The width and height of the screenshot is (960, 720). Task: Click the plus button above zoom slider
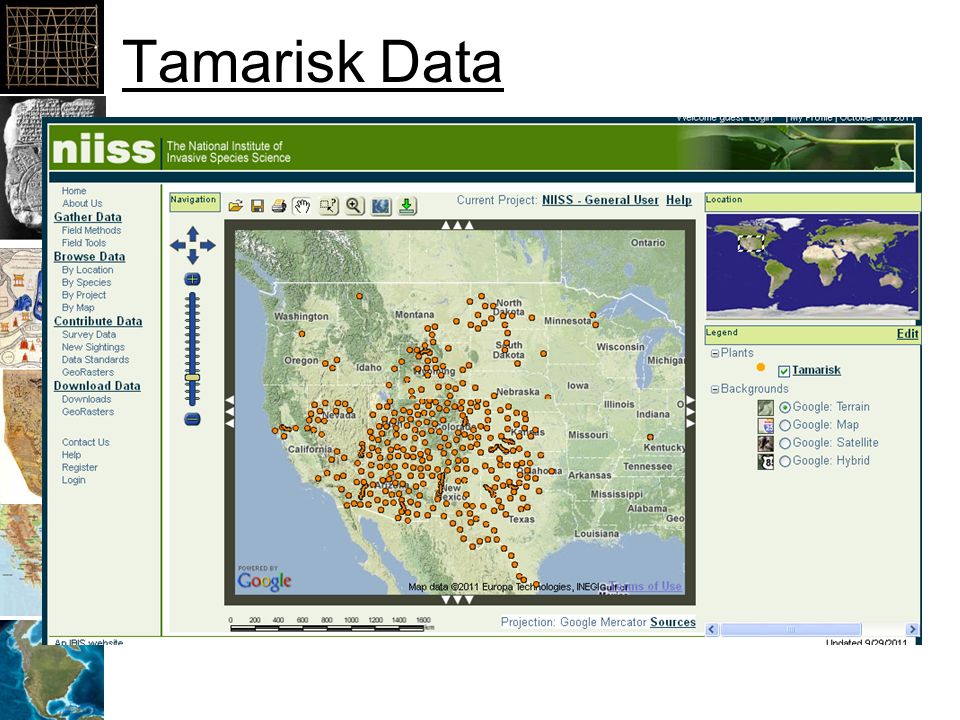coord(192,280)
